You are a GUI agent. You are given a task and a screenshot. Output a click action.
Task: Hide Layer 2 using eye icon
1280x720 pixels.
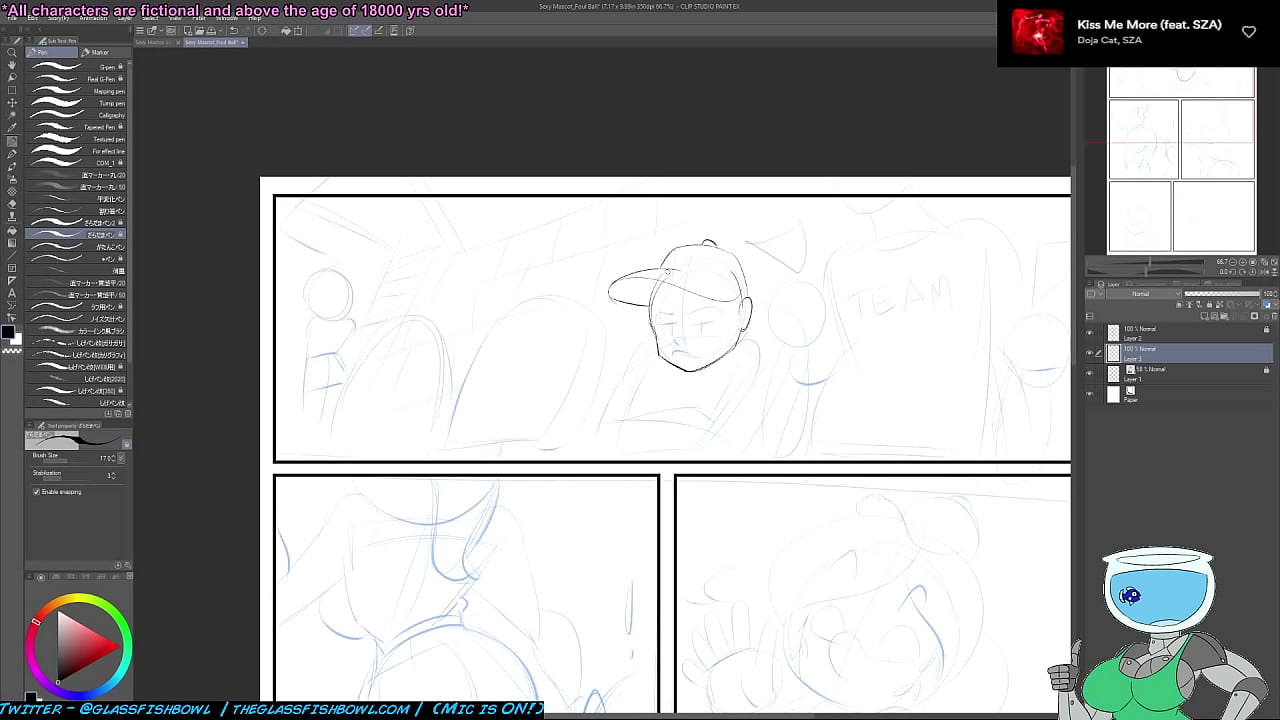coord(1090,333)
